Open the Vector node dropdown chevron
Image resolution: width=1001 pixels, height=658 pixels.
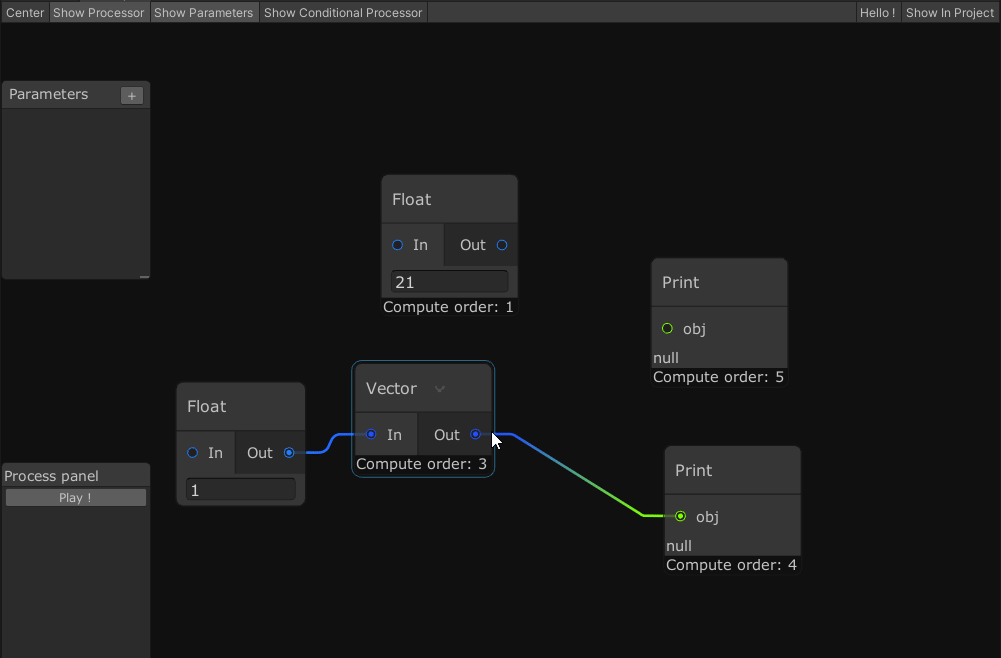click(x=440, y=389)
